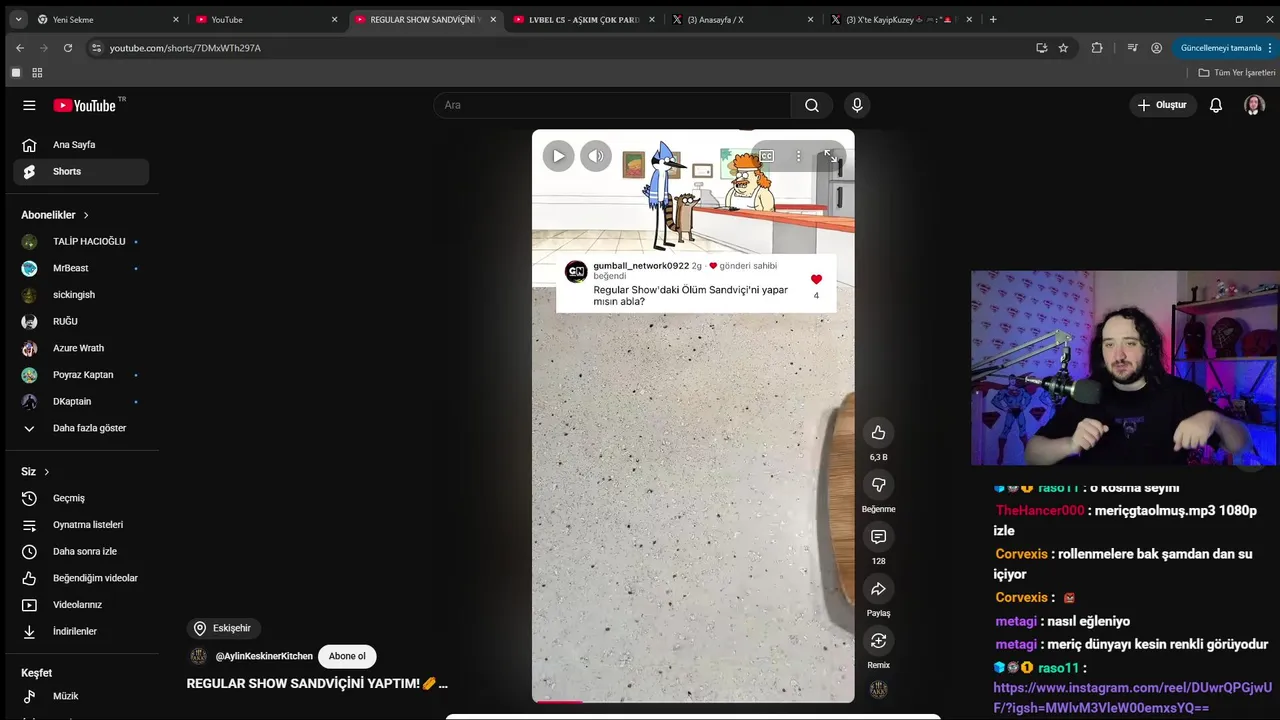Select Shorts in sidebar
Image resolution: width=1280 pixels, height=720 pixels.
coord(81,172)
